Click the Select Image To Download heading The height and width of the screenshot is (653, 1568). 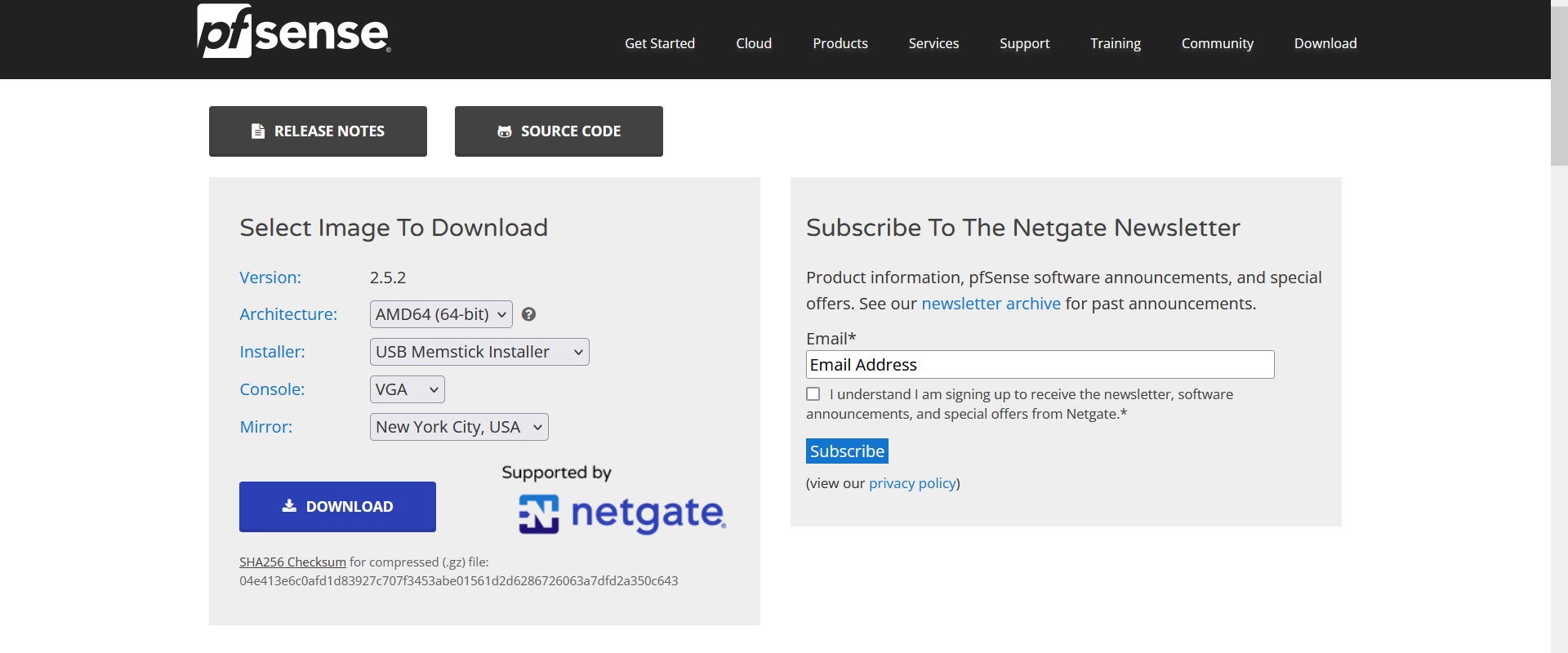tap(394, 228)
